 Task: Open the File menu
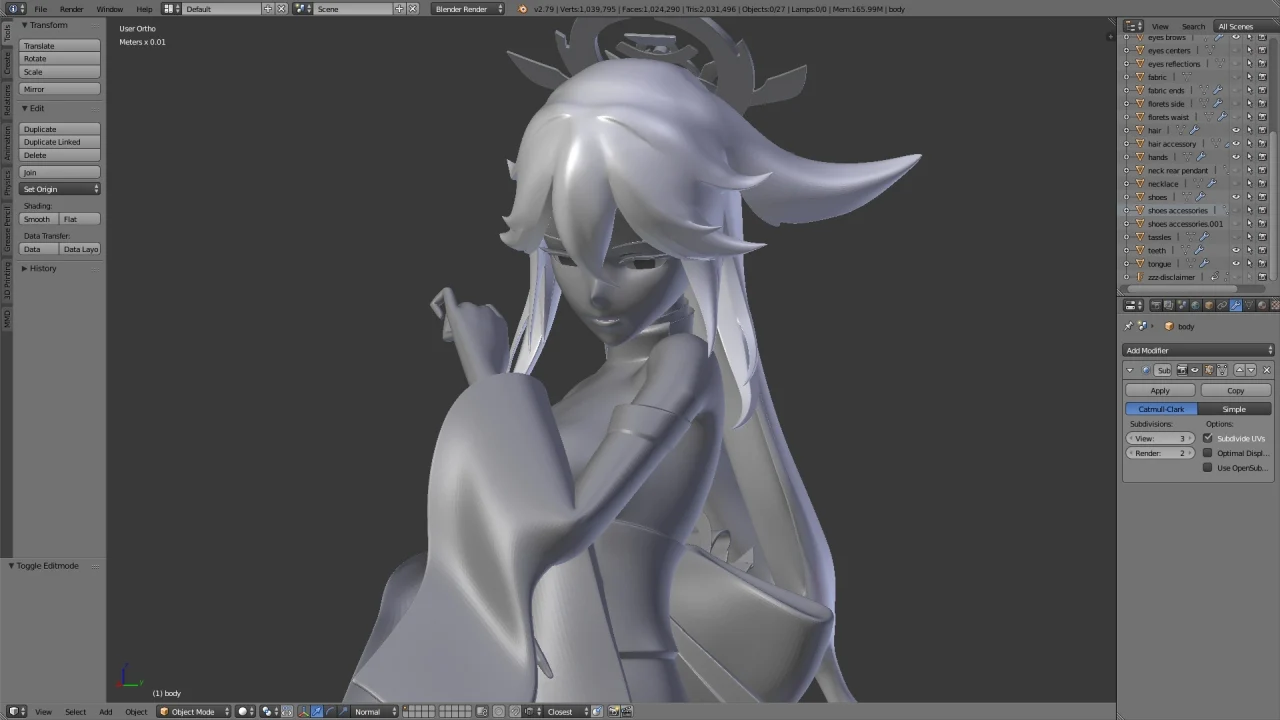click(41, 9)
